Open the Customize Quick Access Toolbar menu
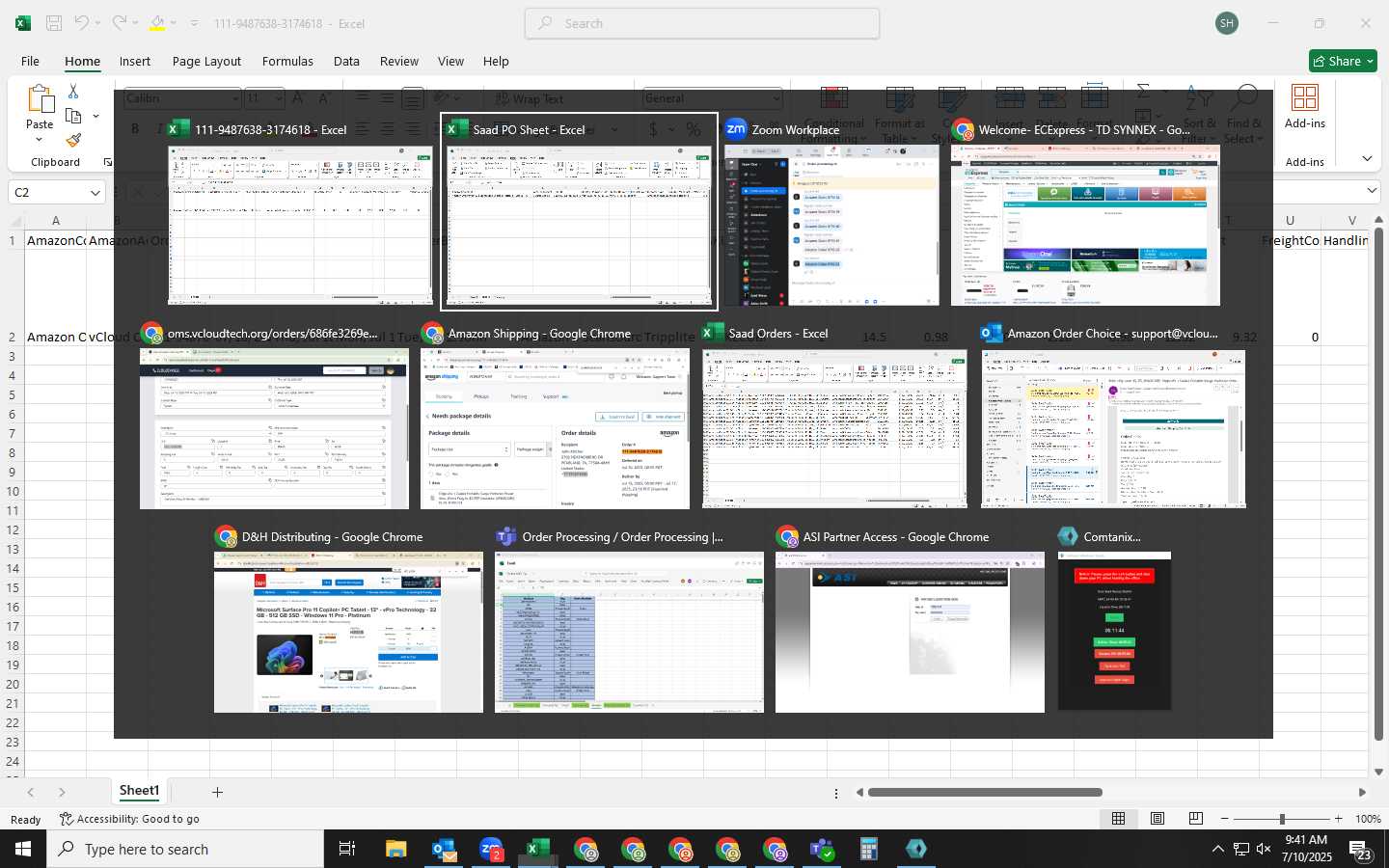Screen dimensions: 1389x868 pyautogui.click(x=194, y=23)
